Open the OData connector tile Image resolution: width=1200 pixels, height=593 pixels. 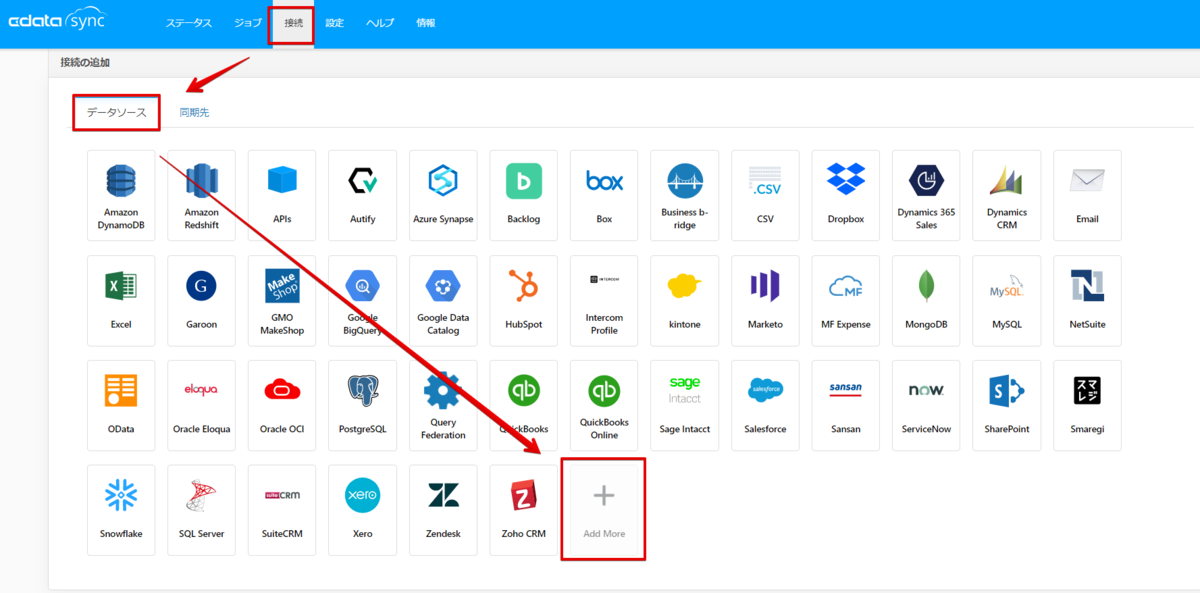121,405
